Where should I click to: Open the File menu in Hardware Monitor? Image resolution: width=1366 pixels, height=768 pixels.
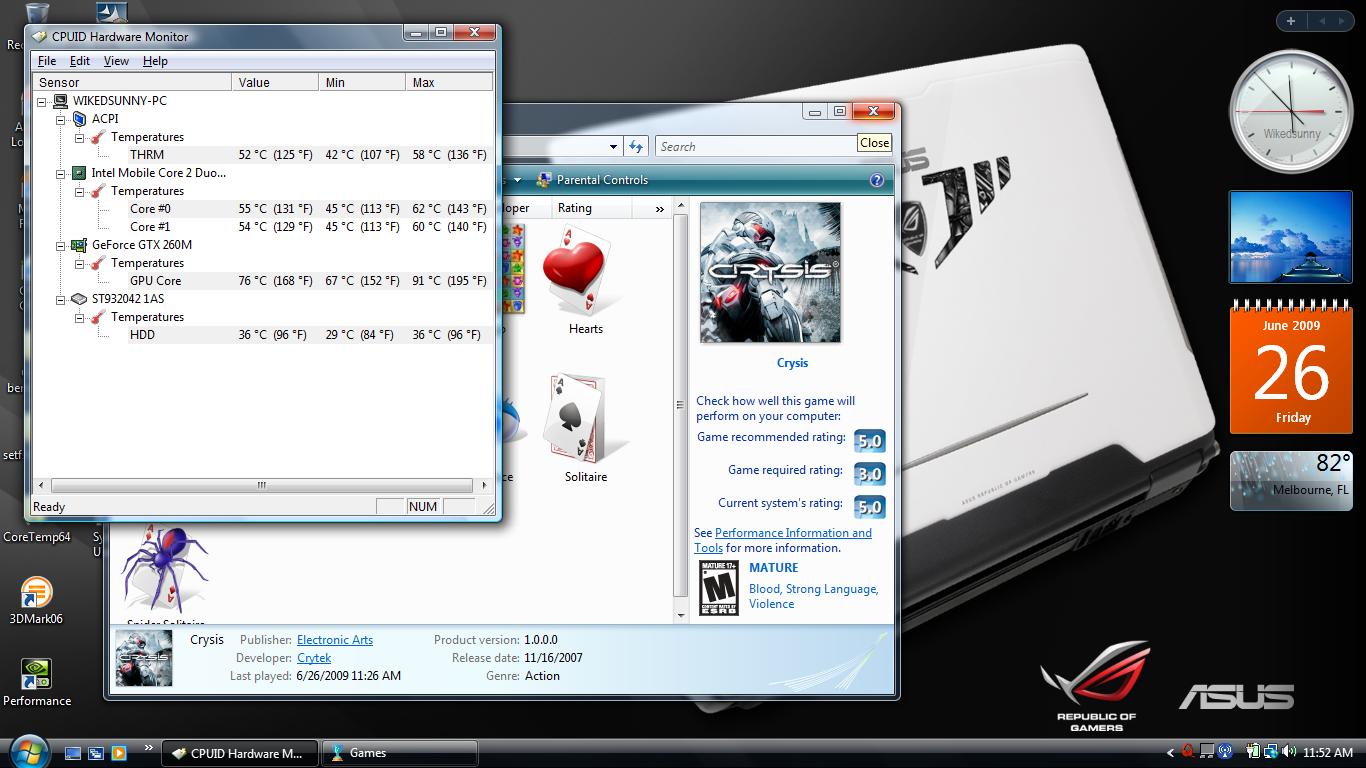pos(47,61)
